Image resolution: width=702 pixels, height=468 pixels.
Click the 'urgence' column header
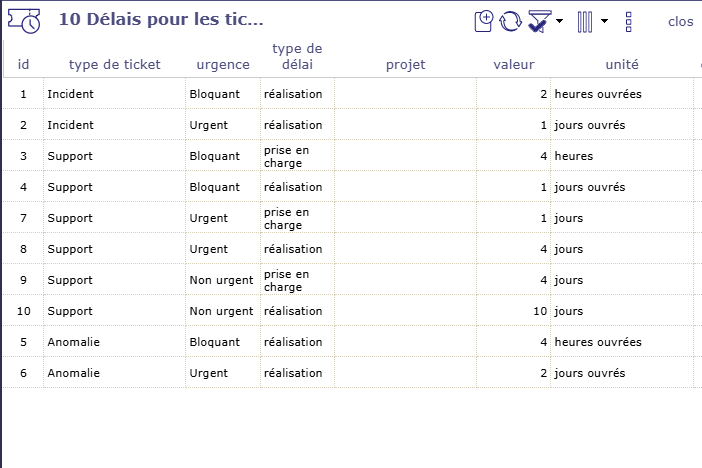click(223, 64)
